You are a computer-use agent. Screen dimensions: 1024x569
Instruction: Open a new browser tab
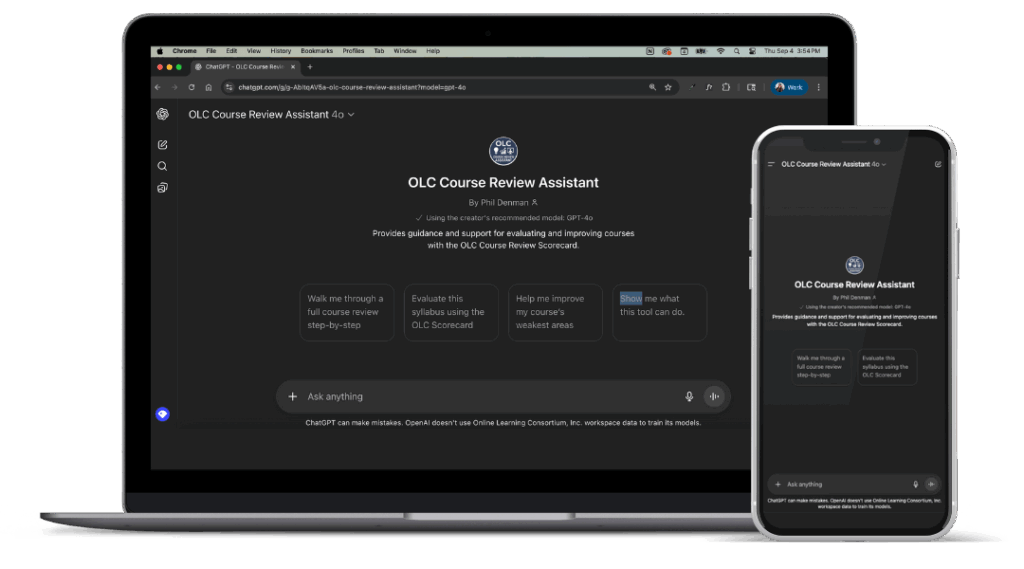coord(310,67)
